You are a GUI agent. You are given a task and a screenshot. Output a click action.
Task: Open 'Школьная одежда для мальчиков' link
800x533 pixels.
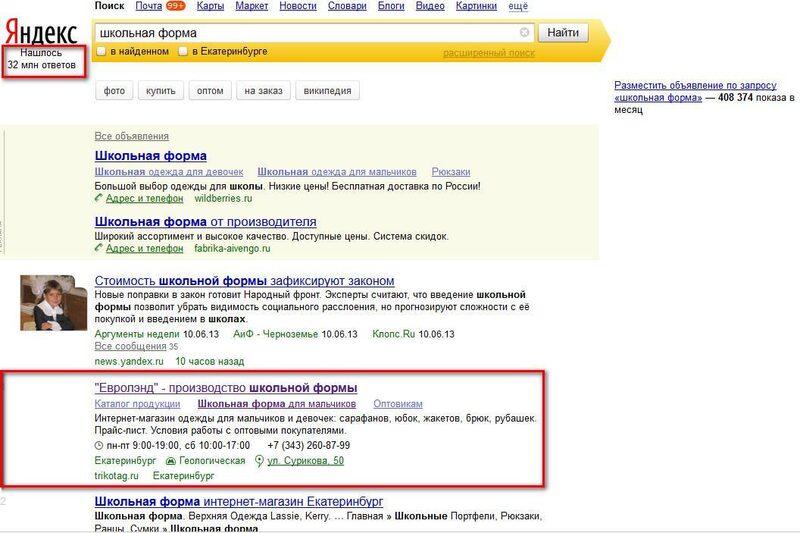337,172
